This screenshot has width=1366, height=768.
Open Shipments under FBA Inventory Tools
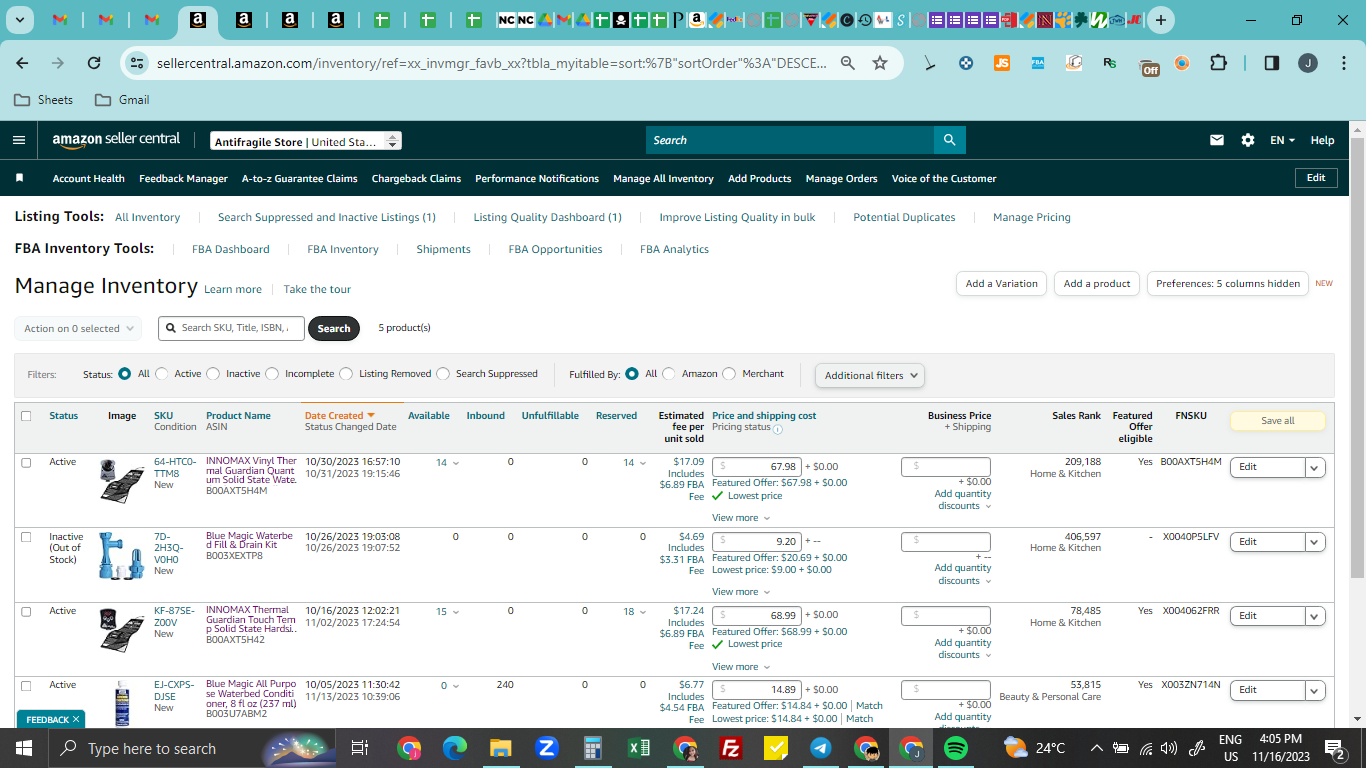pyautogui.click(x=443, y=249)
